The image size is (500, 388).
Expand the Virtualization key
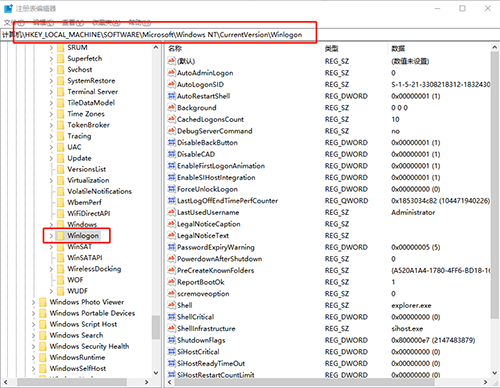click(x=51, y=180)
